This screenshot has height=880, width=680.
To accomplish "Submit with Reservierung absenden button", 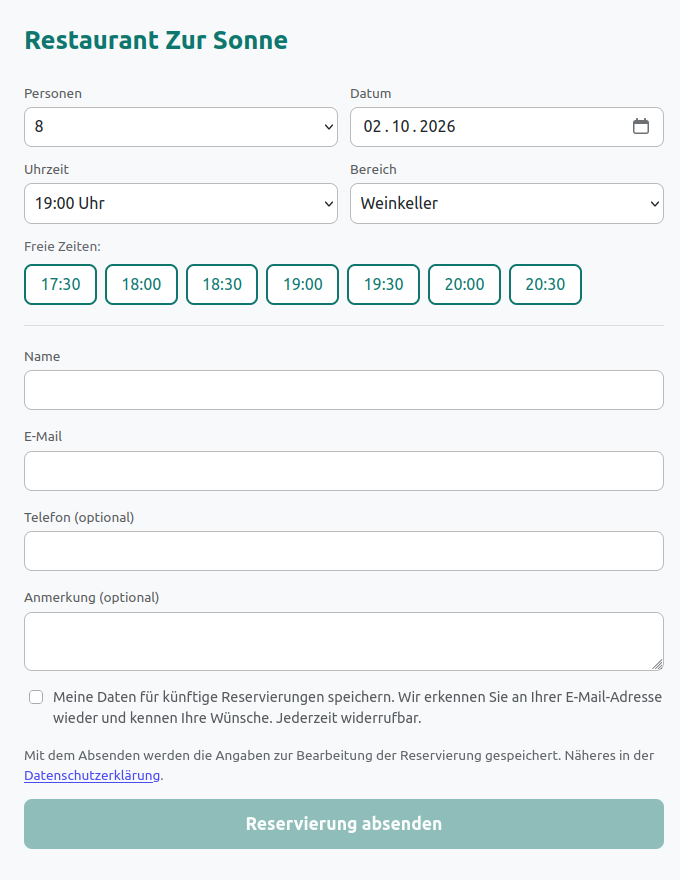I will point(344,824).
